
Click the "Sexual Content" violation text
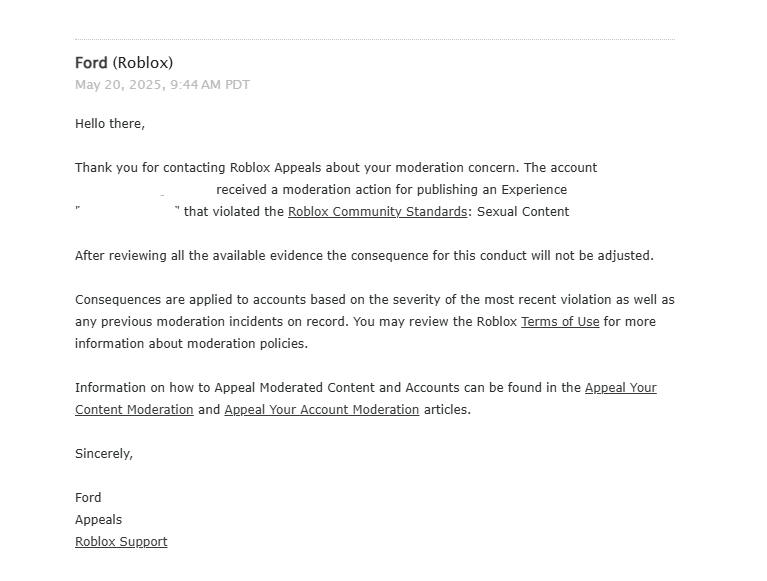523,212
